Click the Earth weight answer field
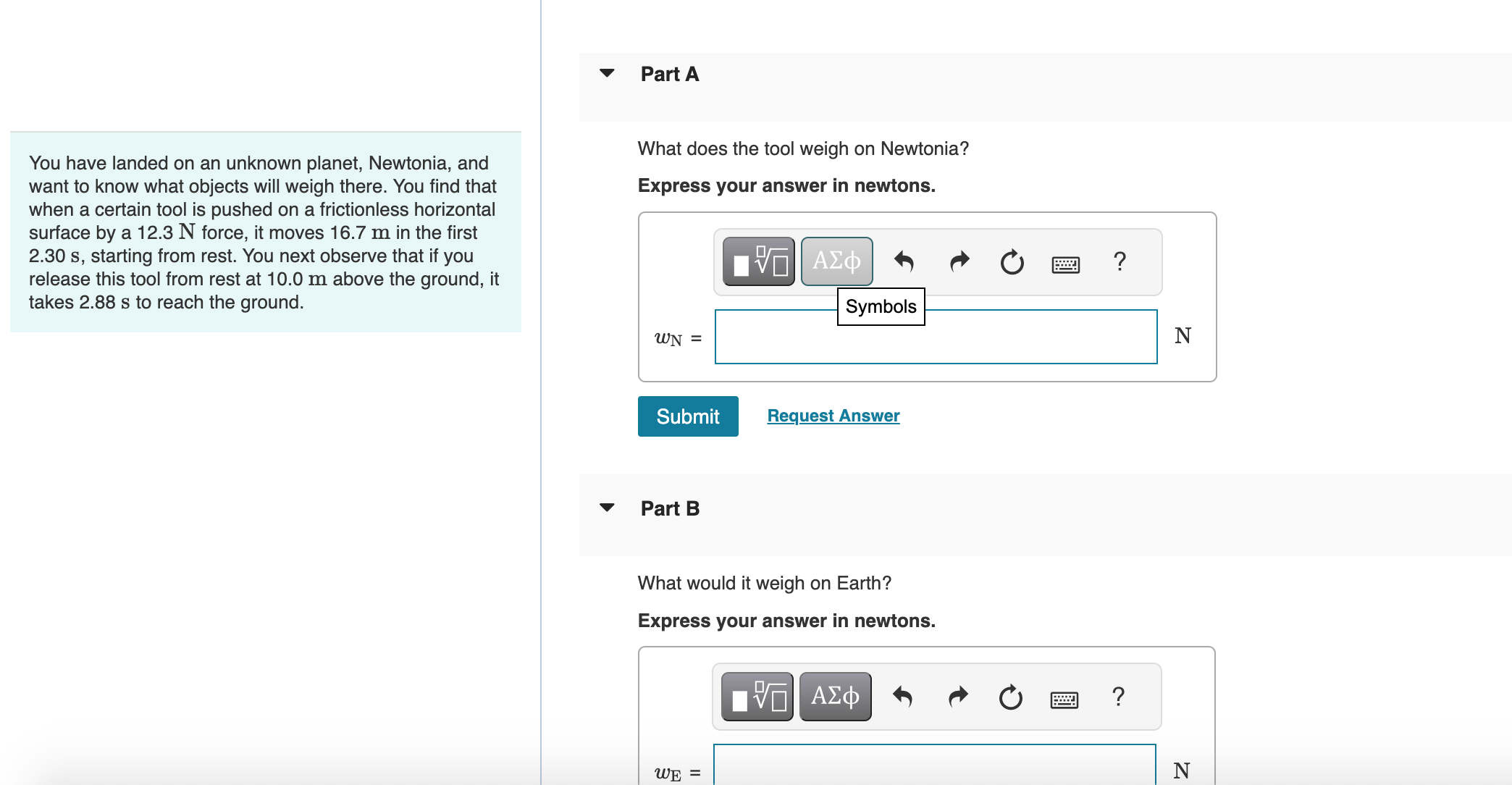The height and width of the screenshot is (785, 1512). pos(934,766)
